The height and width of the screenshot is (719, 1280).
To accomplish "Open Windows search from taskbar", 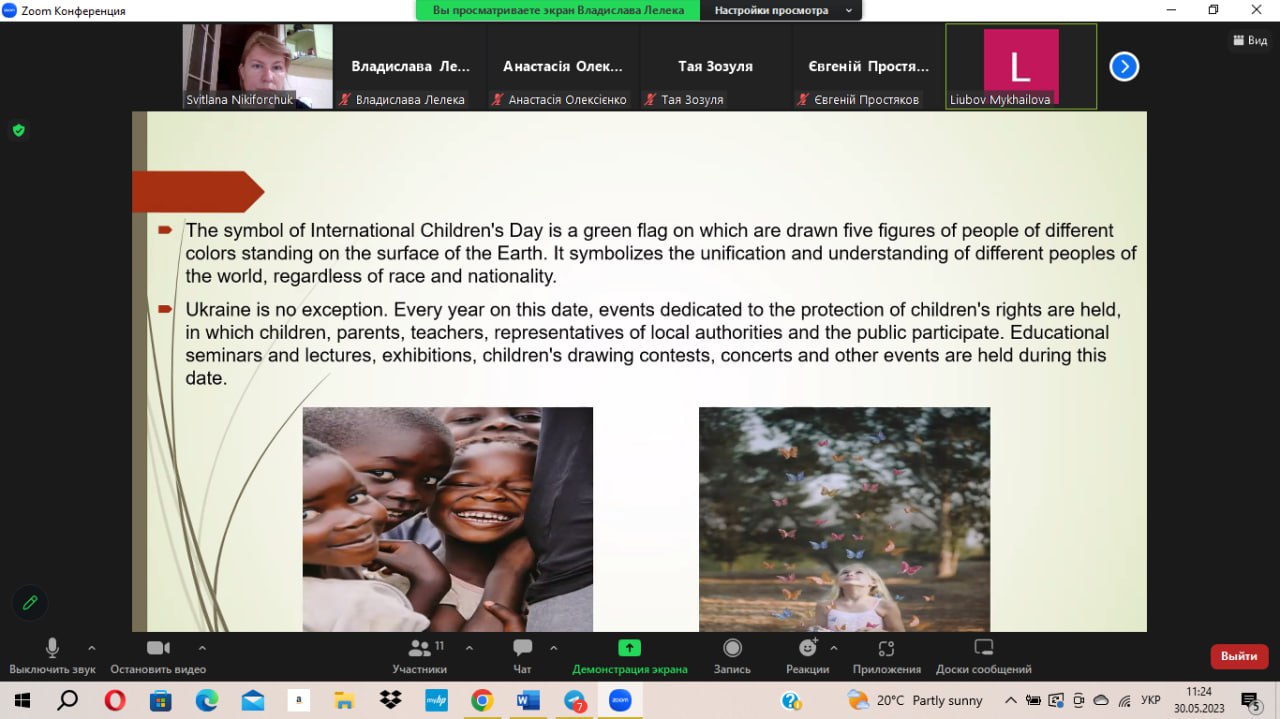I will click(67, 700).
